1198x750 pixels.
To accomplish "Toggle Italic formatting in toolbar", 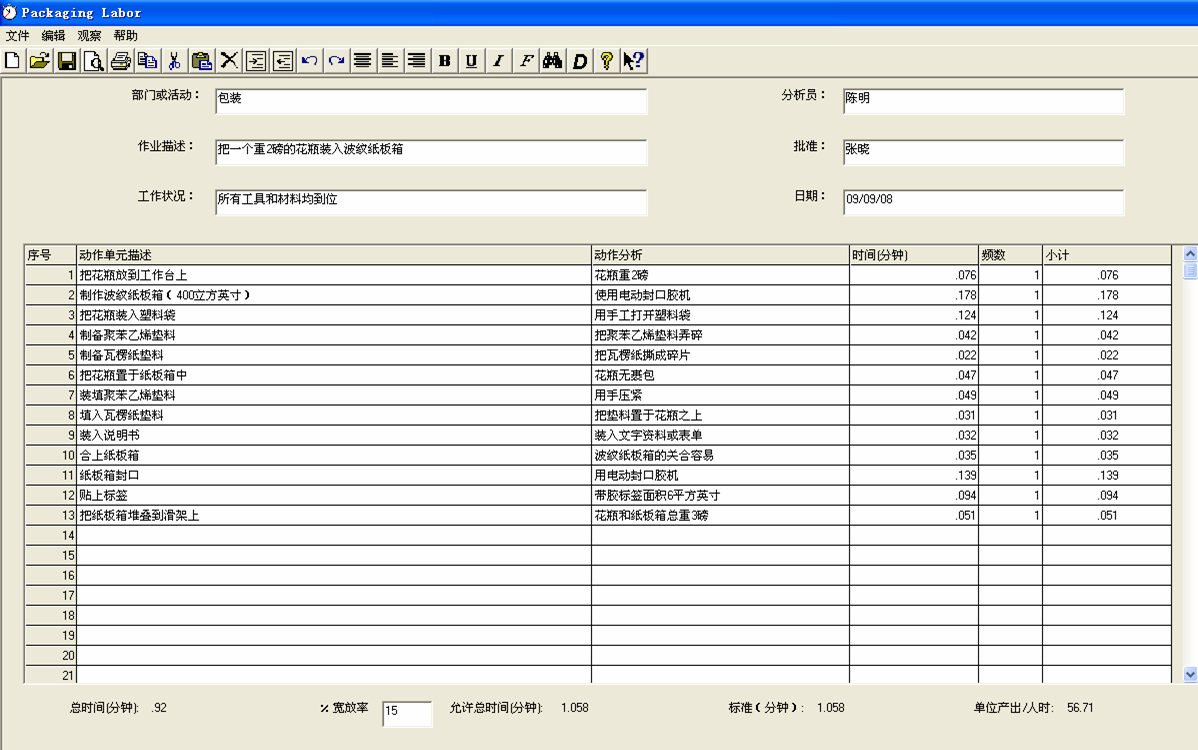I will coord(498,61).
